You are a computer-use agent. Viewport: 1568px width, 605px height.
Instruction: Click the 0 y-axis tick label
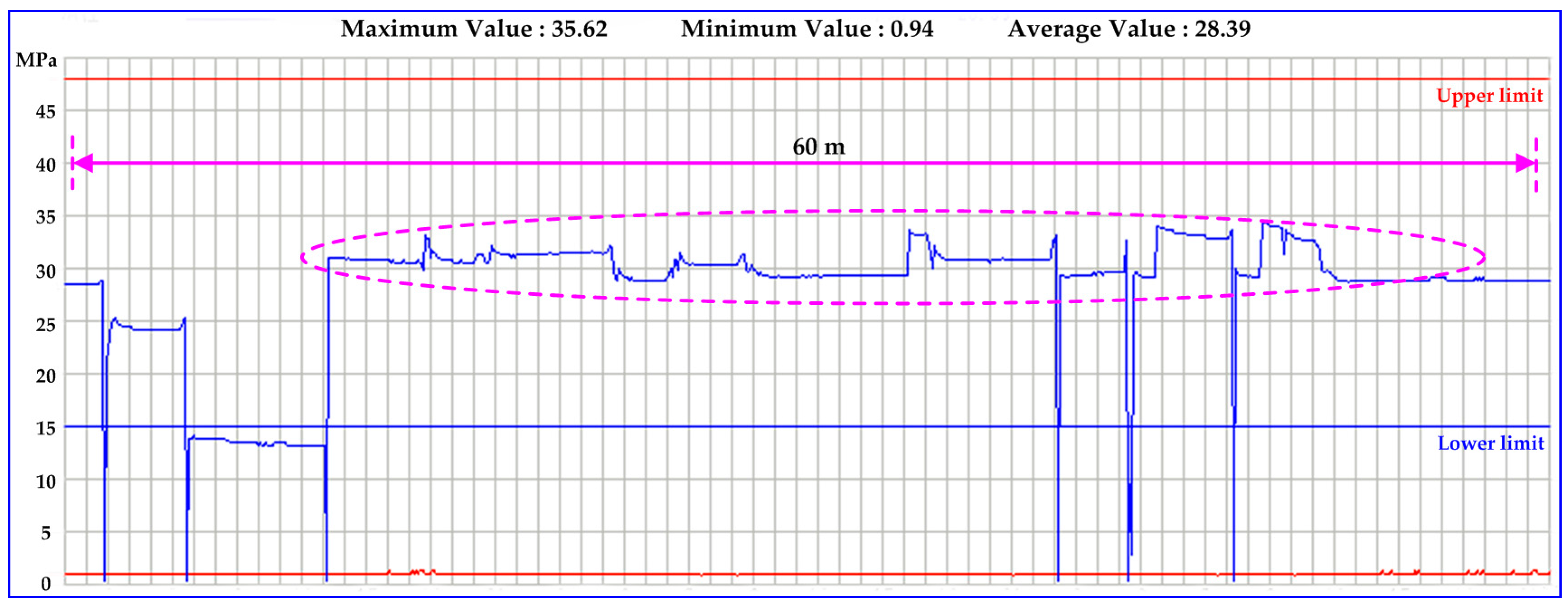(x=46, y=584)
